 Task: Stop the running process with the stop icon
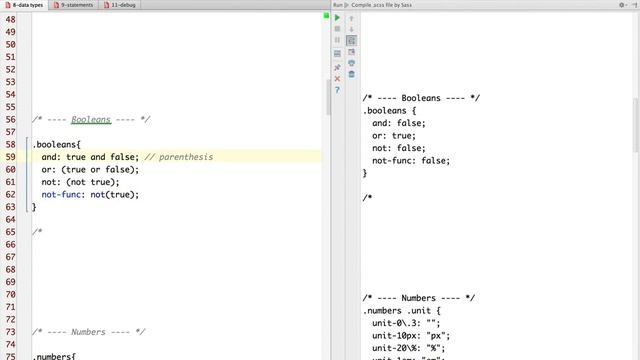point(337,29)
